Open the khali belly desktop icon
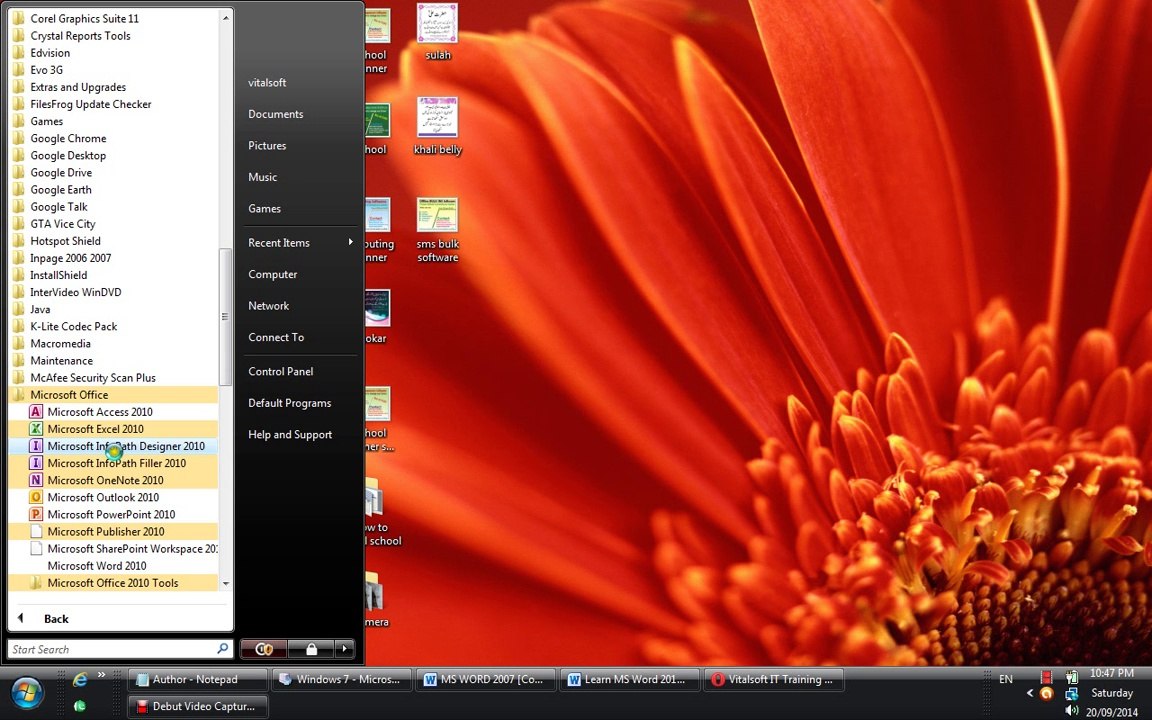Viewport: 1152px width, 720px height. (438, 126)
